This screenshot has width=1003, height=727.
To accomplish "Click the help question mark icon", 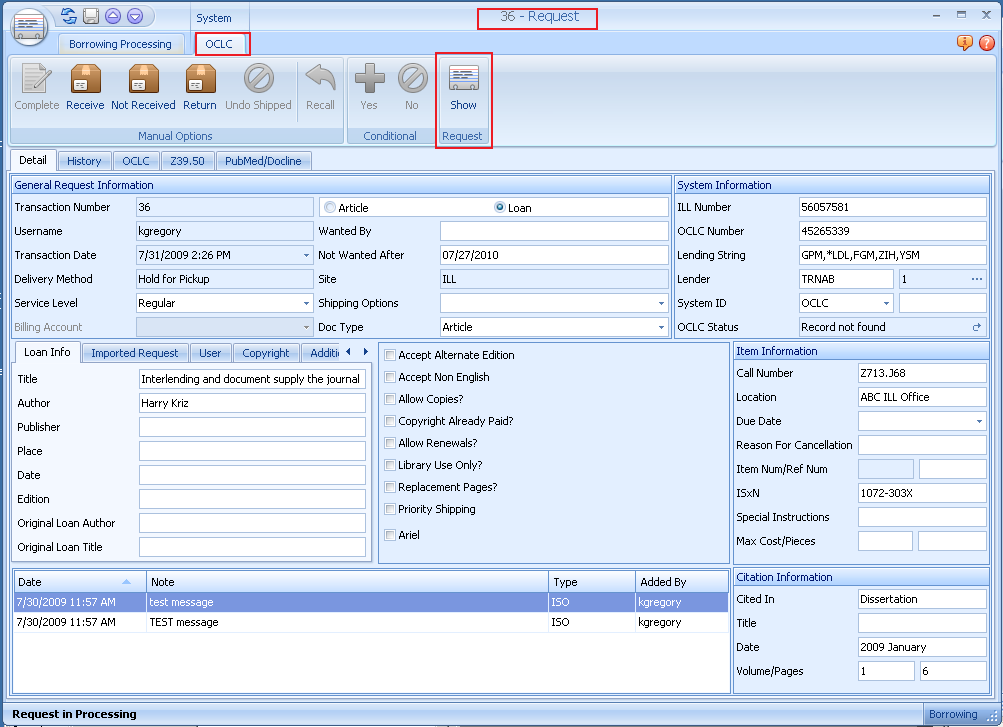I will point(986,43).
